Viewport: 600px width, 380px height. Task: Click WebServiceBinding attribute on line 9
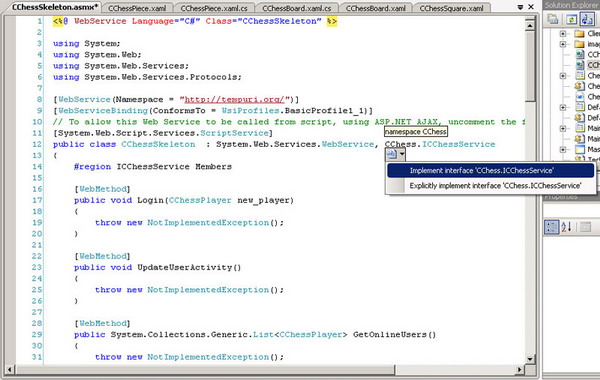pyautogui.click(x=103, y=111)
